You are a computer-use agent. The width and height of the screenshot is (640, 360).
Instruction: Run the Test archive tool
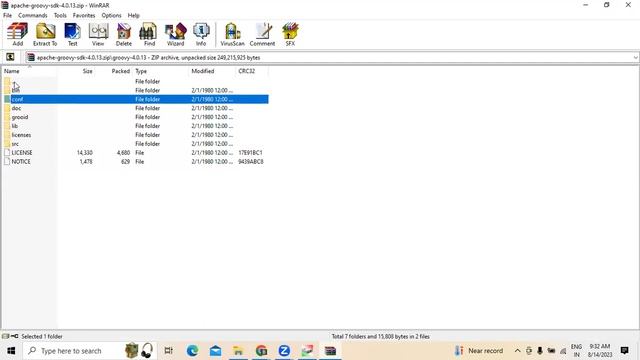[72, 34]
